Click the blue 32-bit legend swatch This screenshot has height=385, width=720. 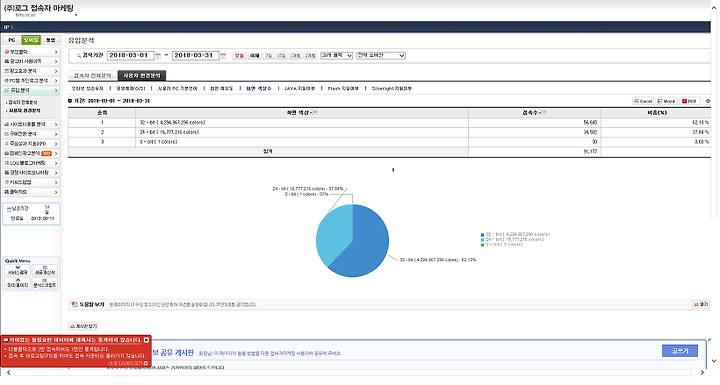click(x=483, y=234)
